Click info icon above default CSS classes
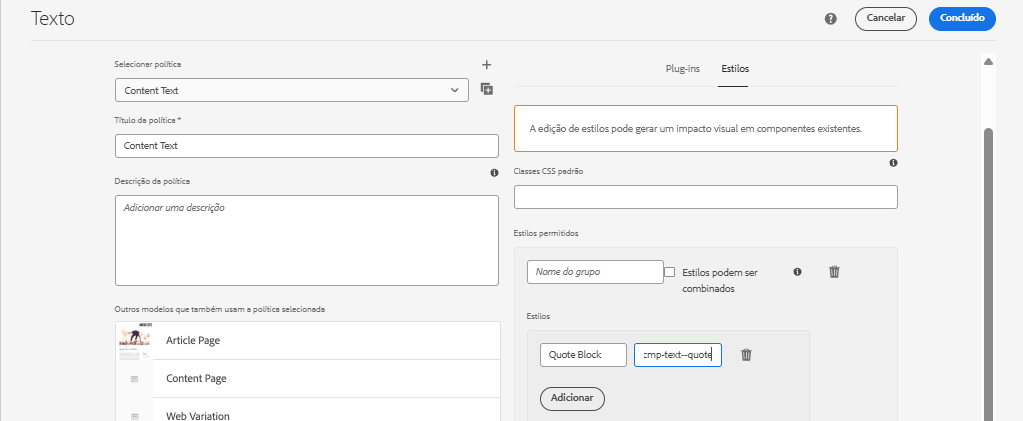 (x=893, y=163)
